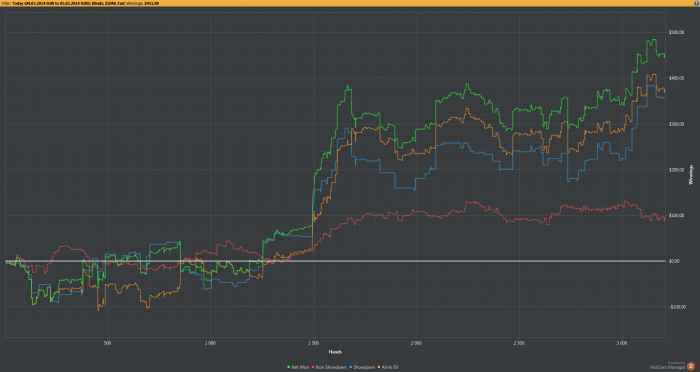Click the 3 000 hands x-axis label
The height and width of the screenshot is (372, 700).
[x=621, y=343]
